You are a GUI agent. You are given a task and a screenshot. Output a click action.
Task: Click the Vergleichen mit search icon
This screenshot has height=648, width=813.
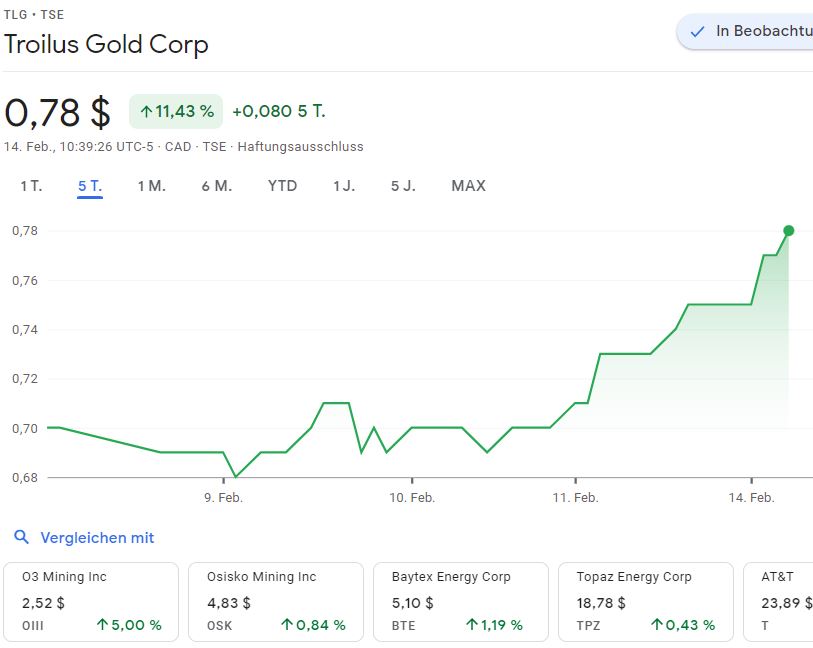[22, 538]
